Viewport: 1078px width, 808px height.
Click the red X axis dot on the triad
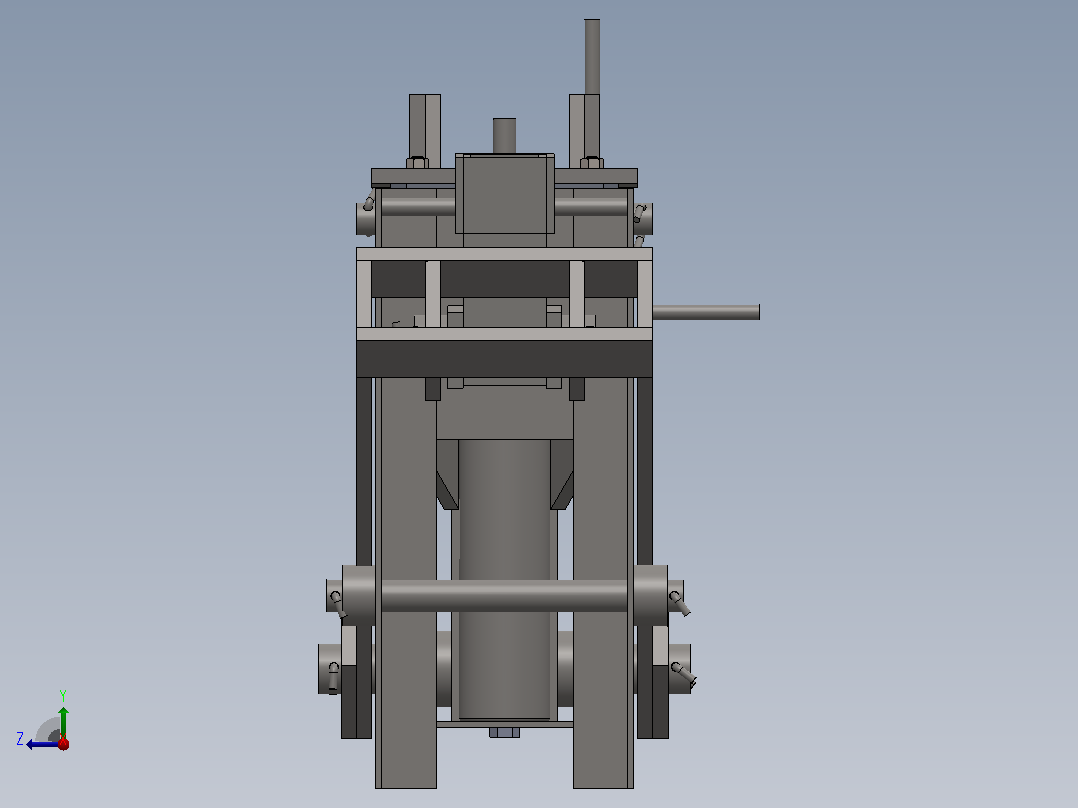click(x=63, y=743)
